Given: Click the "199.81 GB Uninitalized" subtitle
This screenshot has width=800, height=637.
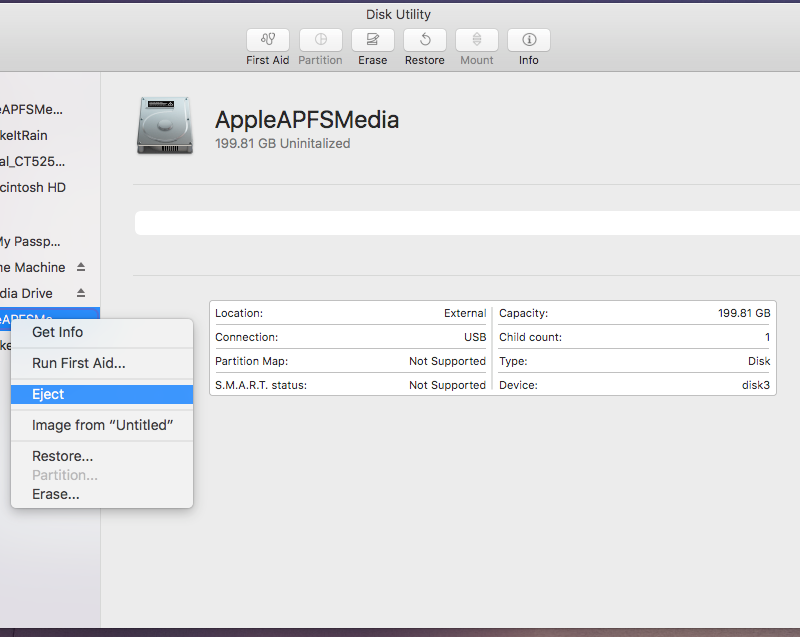Looking at the screenshot, I should coord(283,143).
